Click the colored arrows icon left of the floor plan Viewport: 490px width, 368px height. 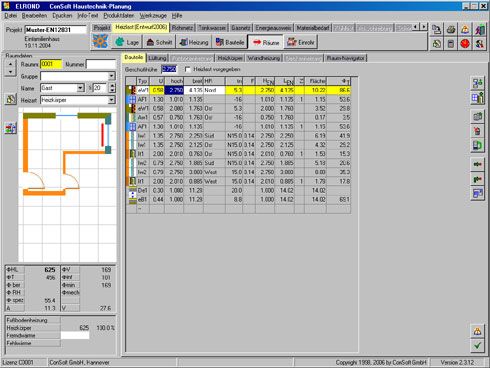point(11,128)
